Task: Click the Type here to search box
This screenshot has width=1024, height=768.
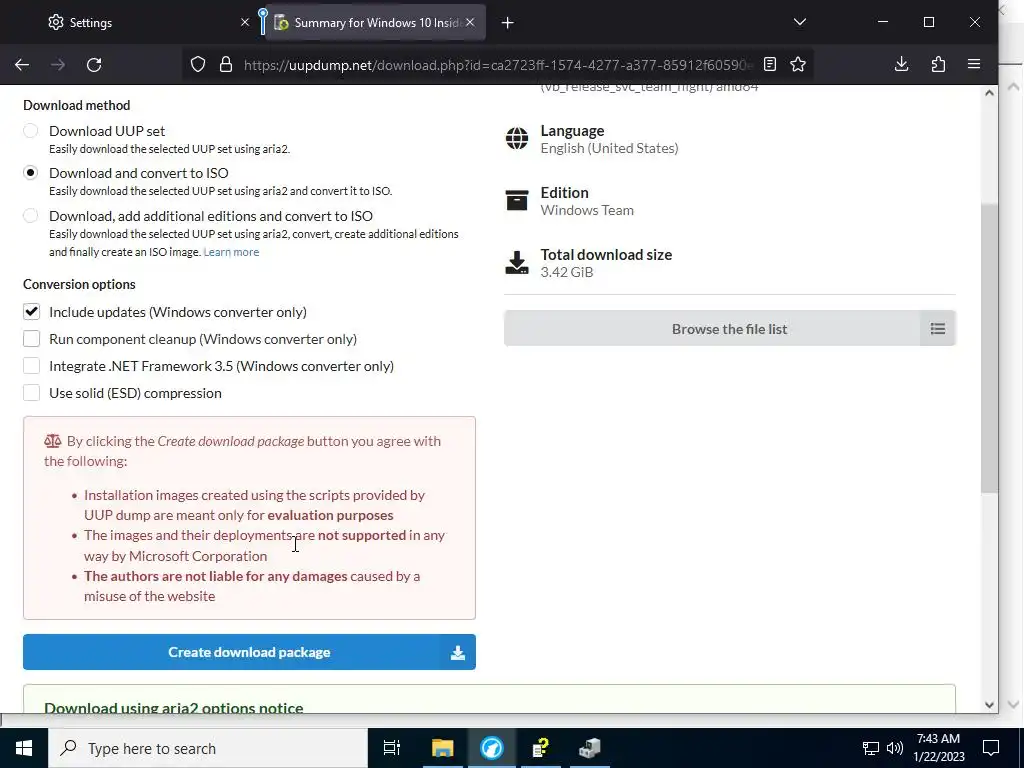Action: (x=208, y=748)
